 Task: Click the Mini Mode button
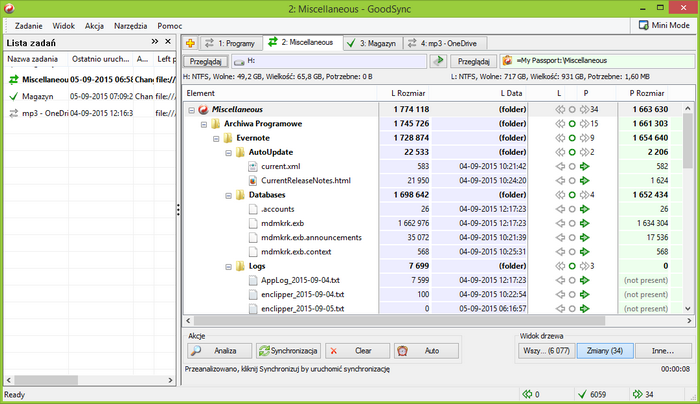664,24
